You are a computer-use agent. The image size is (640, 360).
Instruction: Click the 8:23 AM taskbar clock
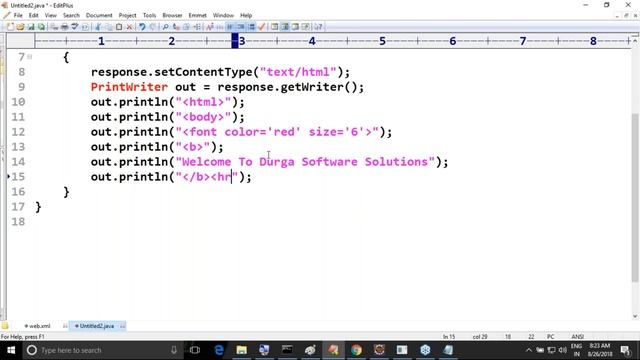tap(600, 350)
